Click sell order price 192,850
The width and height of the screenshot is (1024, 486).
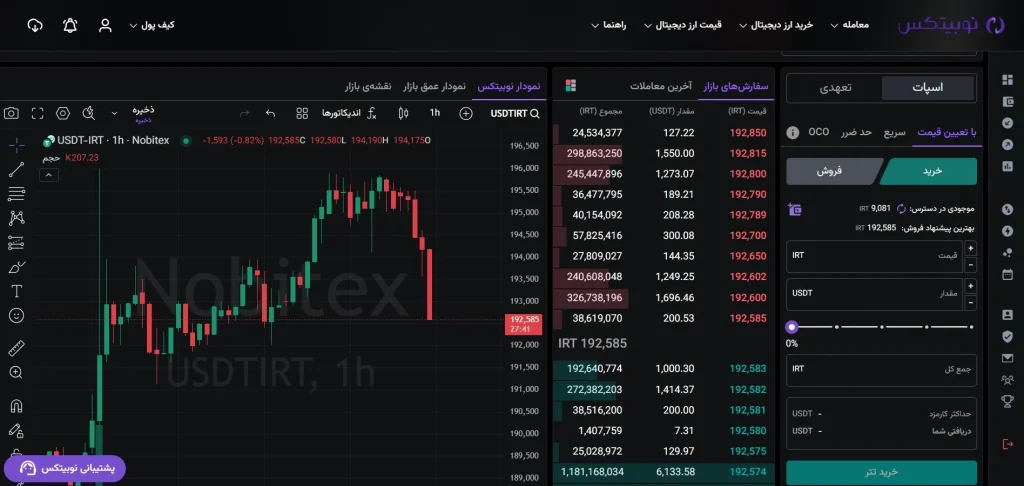(x=748, y=133)
